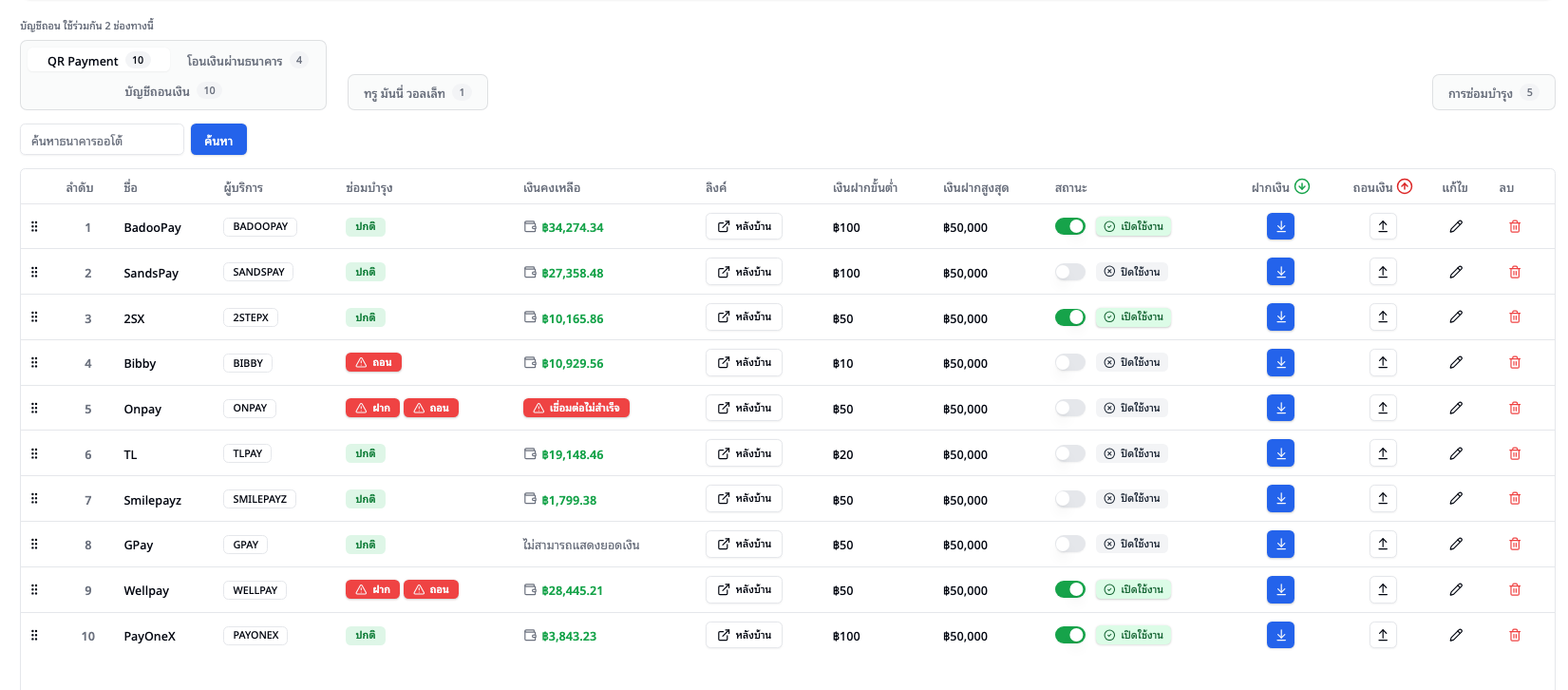Click the withdraw upload icon for SandsPay
The height and width of the screenshot is (690, 1568).
tap(1382, 272)
